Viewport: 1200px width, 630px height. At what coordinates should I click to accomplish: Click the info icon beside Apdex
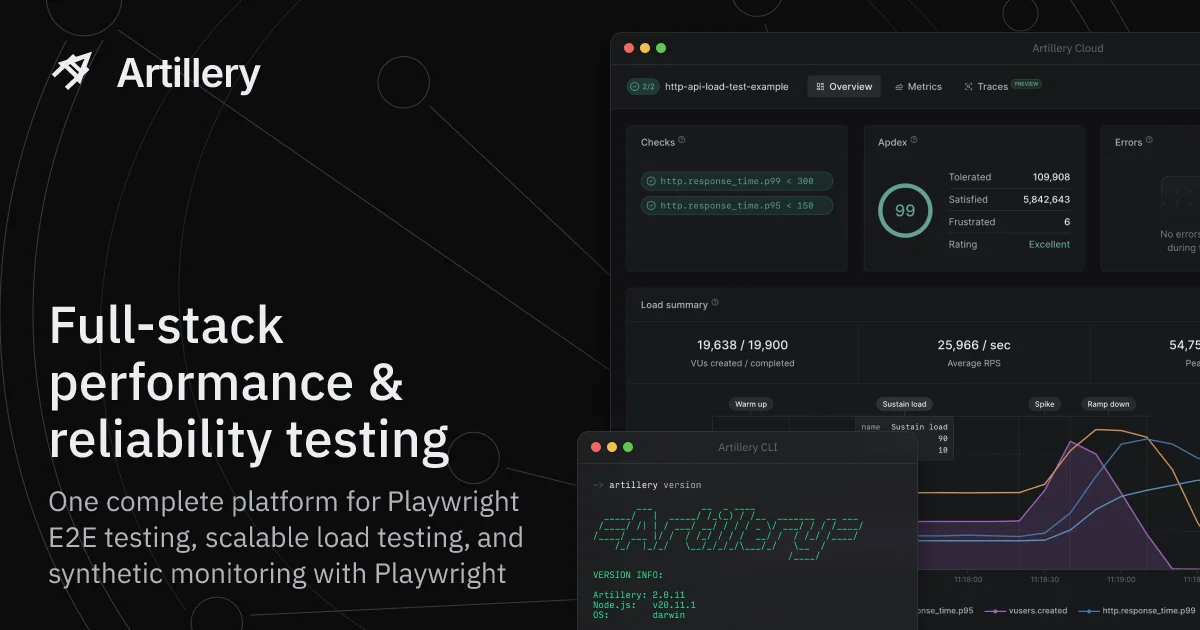(x=914, y=141)
